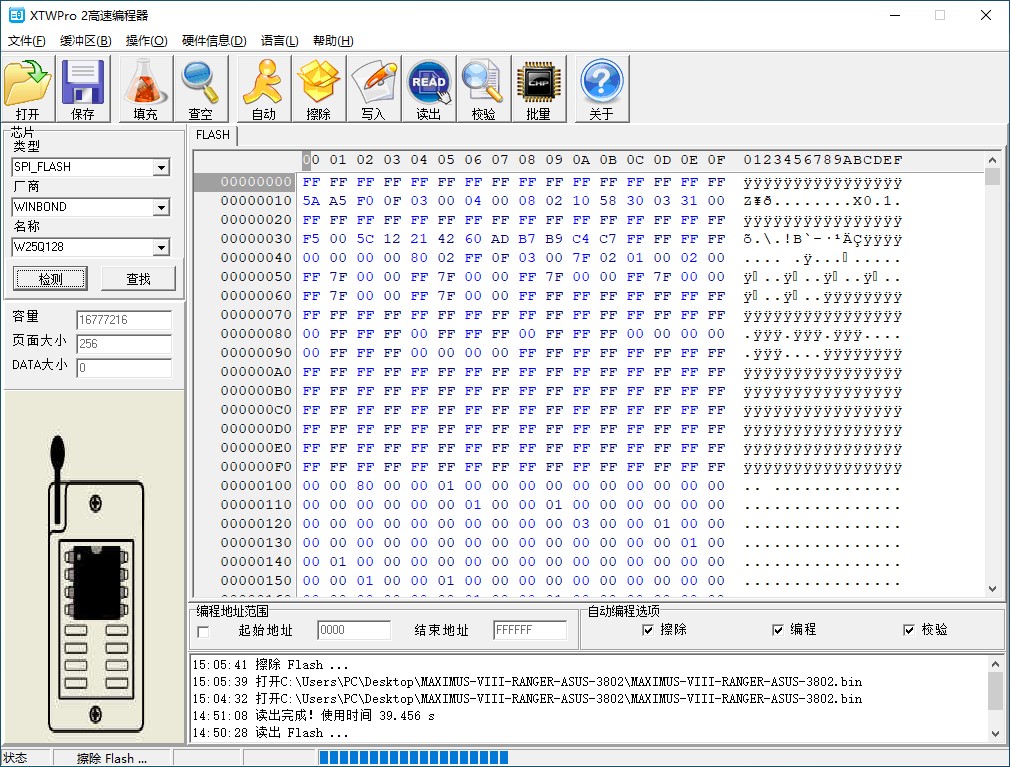
Task: Enable the 起始地址 address range checkbox
Action: (x=204, y=631)
